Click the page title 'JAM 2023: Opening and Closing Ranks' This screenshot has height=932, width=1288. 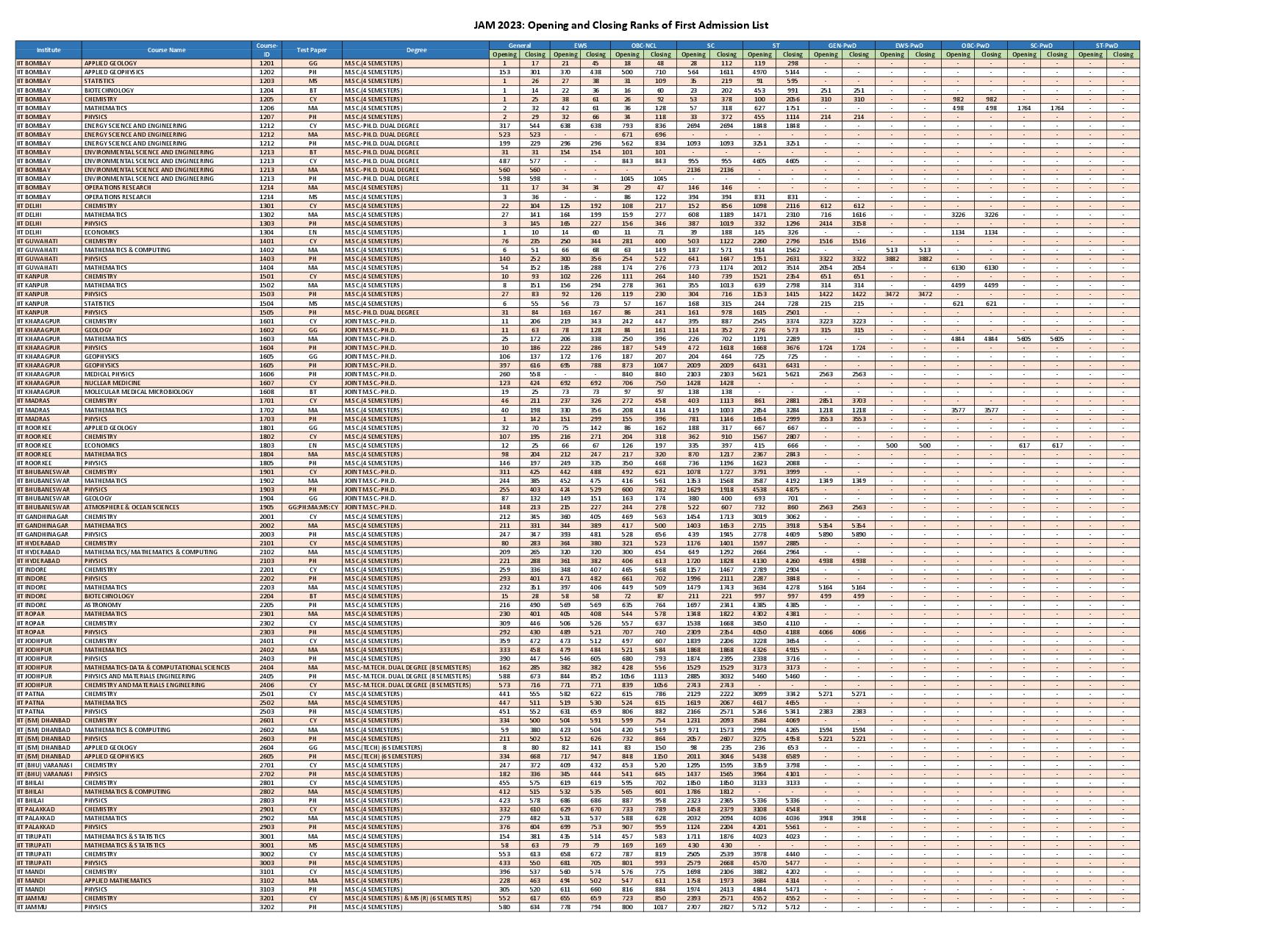coord(621,25)
